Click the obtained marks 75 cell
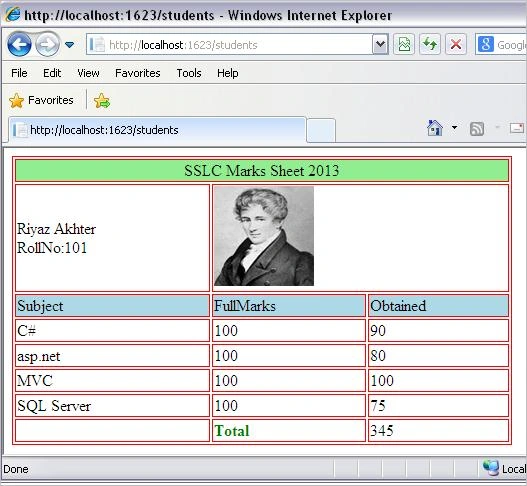 [438, 406]
